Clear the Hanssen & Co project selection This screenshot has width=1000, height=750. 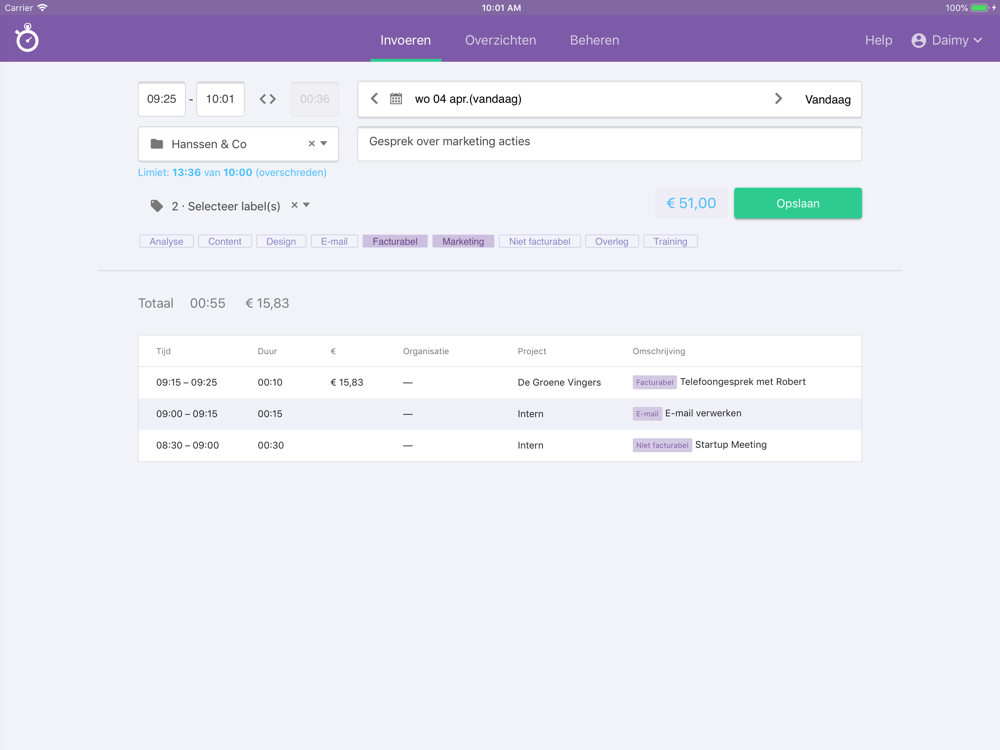pyautogui.click(x=311, y=144)
